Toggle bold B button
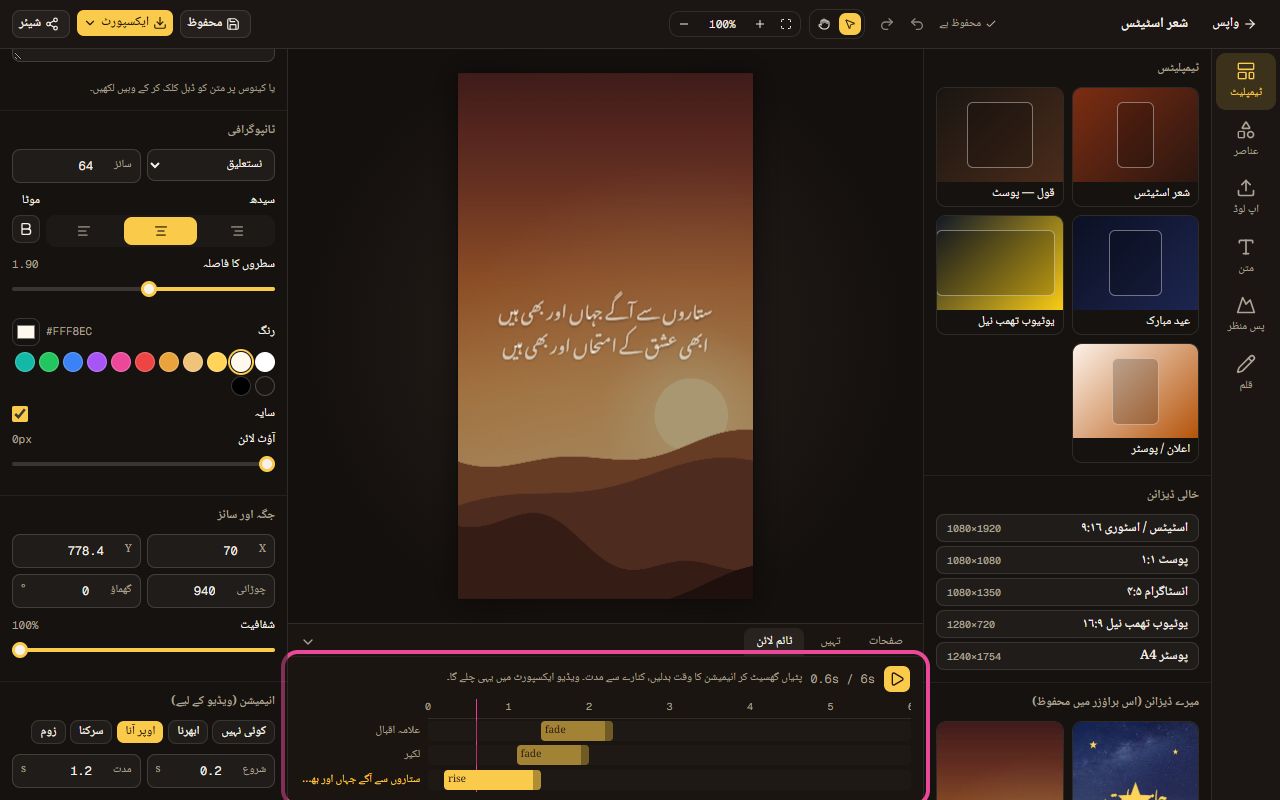Viewport: 1280px width, 800px height. 26,230
